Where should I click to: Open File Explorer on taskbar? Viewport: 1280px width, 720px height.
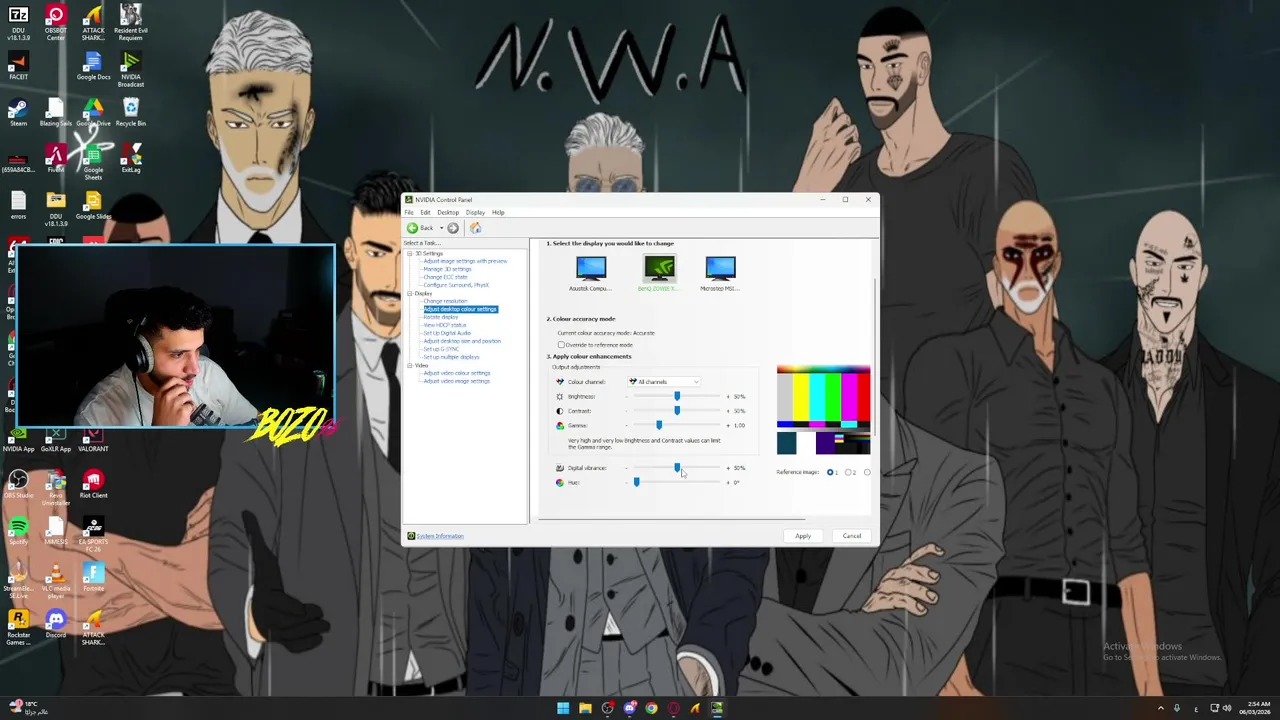585,708
